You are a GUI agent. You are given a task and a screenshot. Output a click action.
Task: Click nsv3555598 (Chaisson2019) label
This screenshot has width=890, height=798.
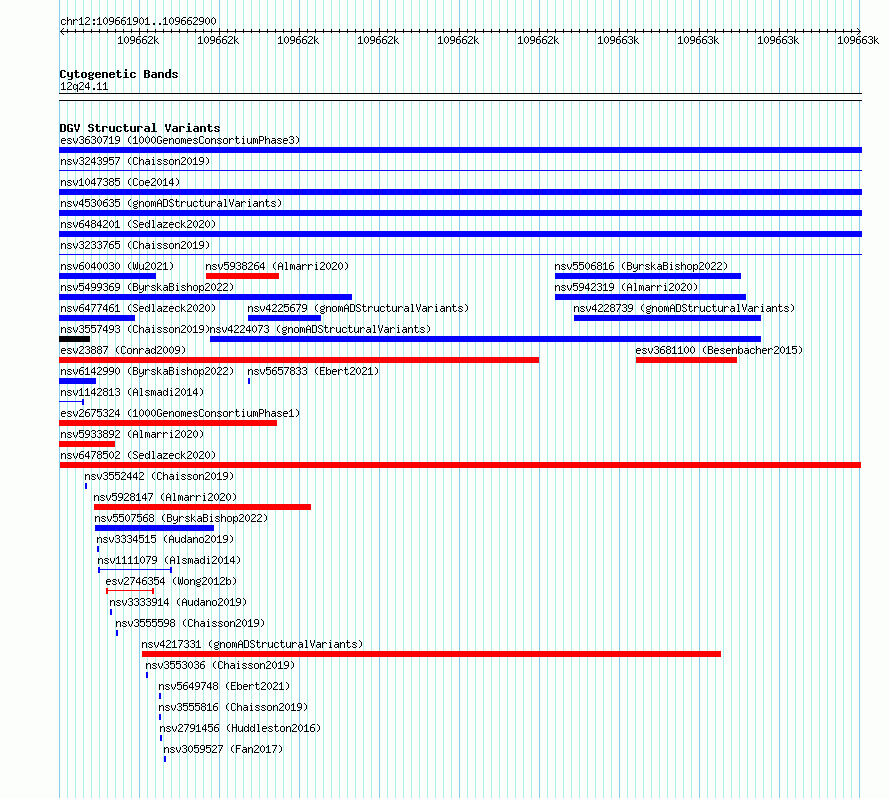[190, 623]
